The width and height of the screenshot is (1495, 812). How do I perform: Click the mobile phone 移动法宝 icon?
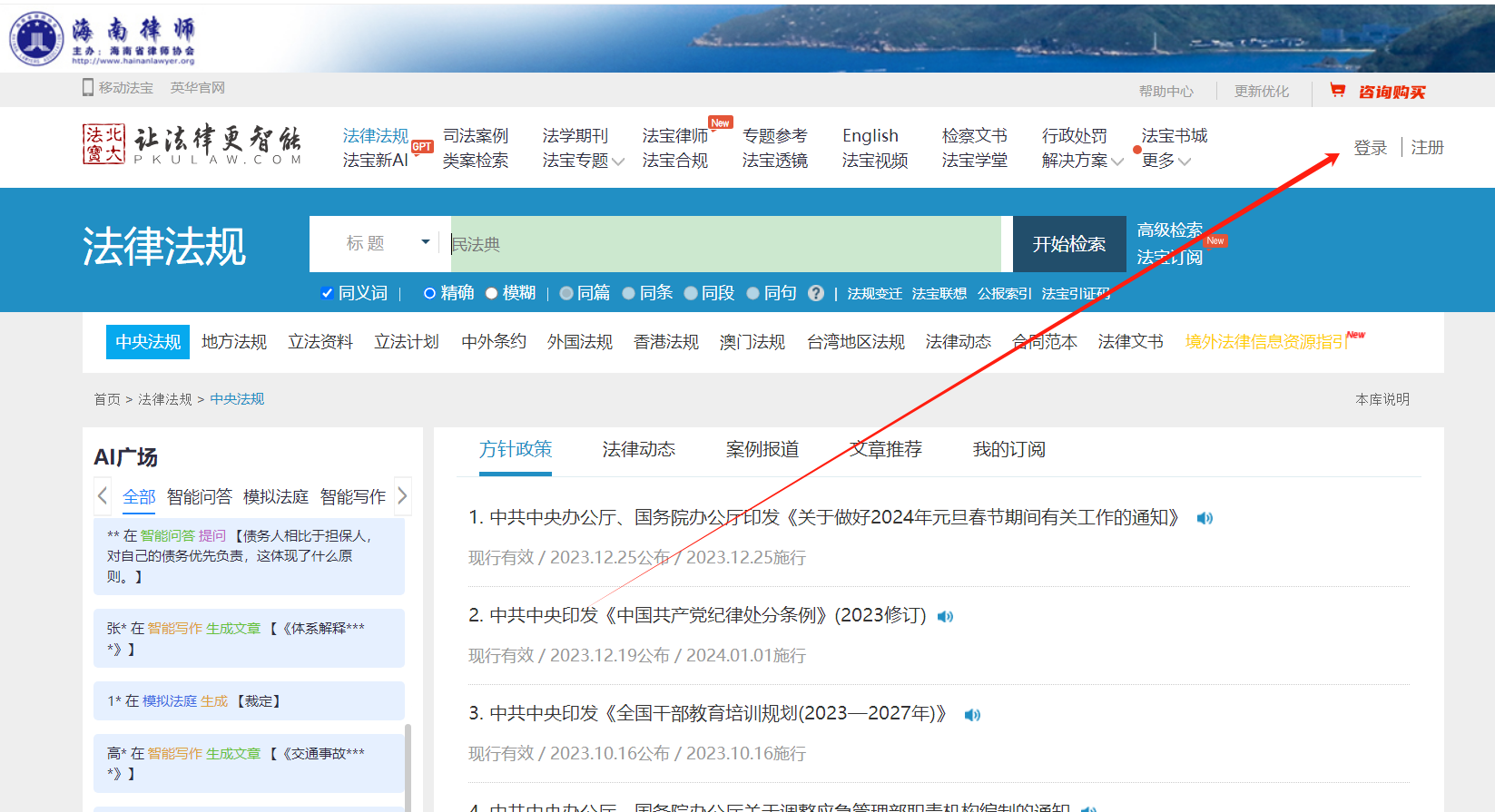coord(88,87)
